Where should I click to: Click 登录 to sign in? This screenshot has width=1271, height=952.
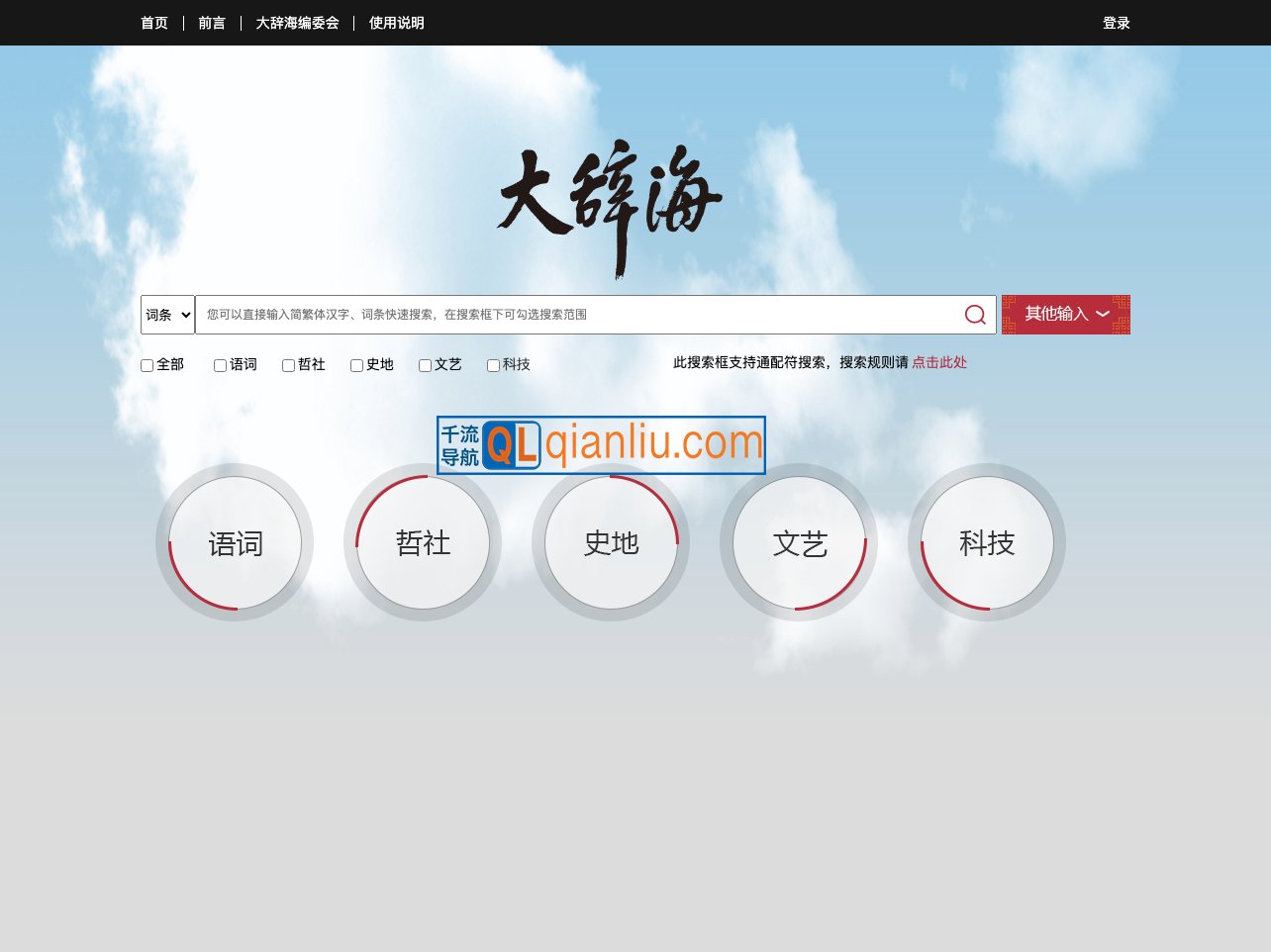pyautogui.click(x=1116, y=23)
